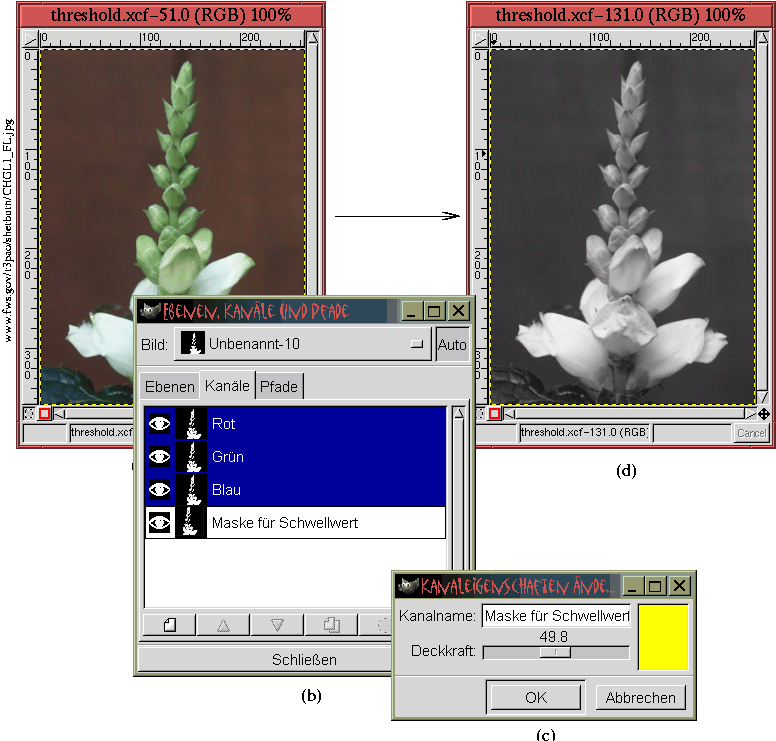Hide the Rot channel via eye icon
Viewport: 776px width, 741px height.
[x=160, y=424]
